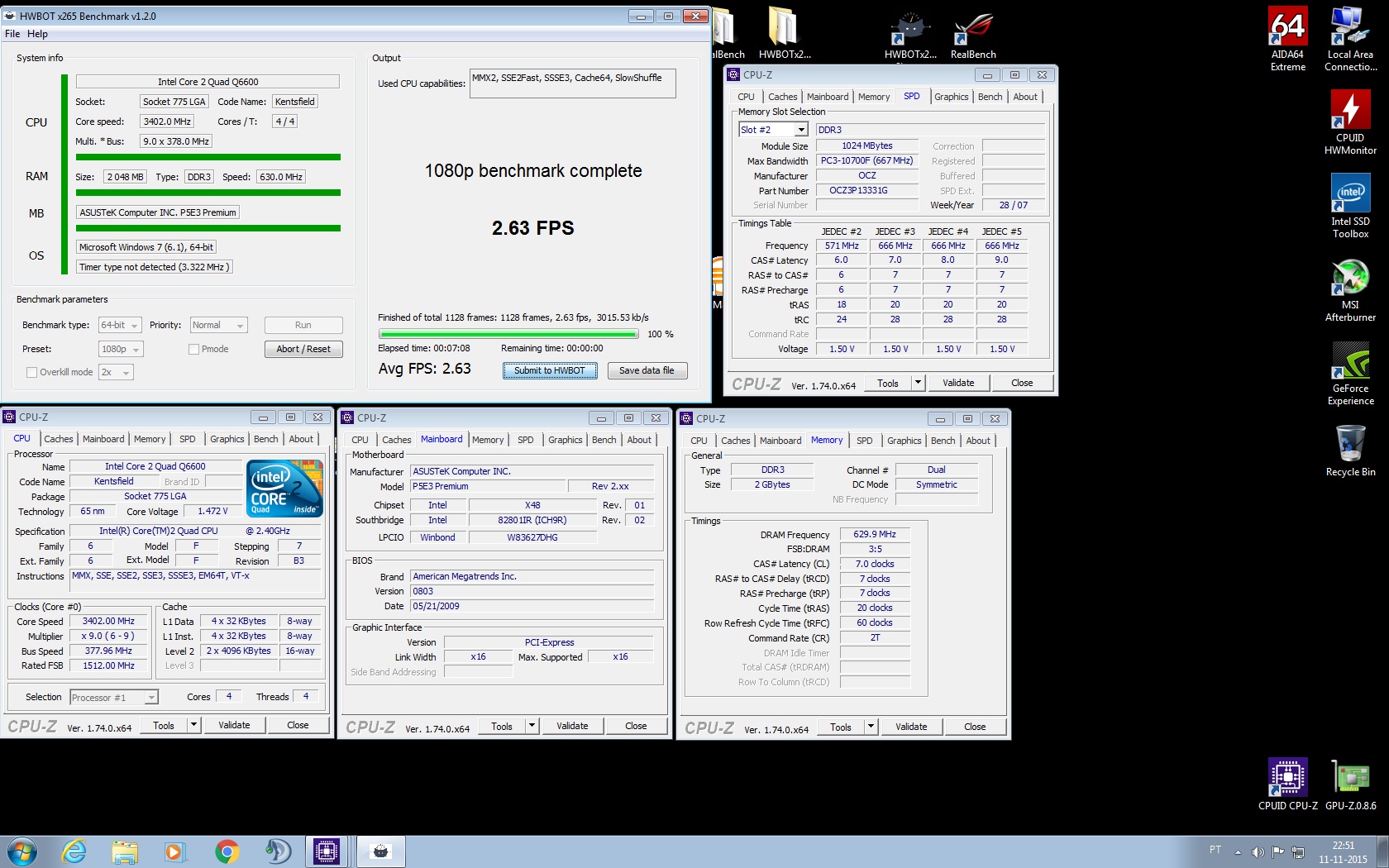Switch to HWBOT x265 taskbar button

coord(380,851)
